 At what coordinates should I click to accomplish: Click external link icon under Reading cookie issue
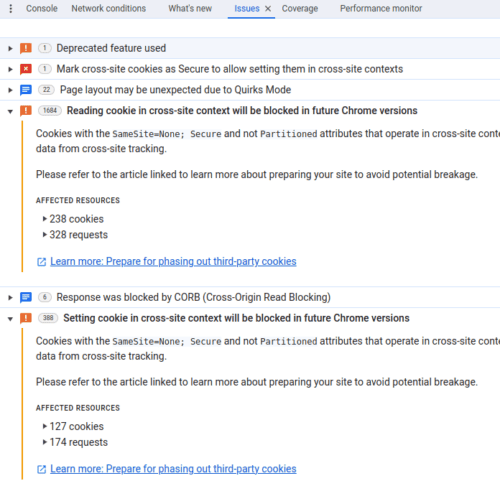point(41,262)
